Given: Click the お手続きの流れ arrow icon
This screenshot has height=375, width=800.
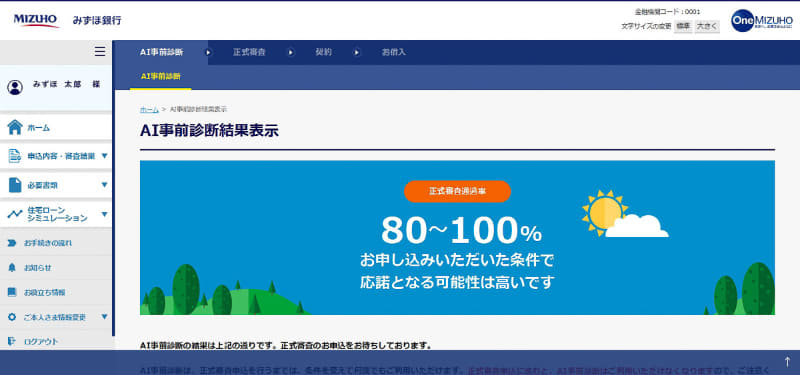Looking at the screenshot, I should click(12, 243).
